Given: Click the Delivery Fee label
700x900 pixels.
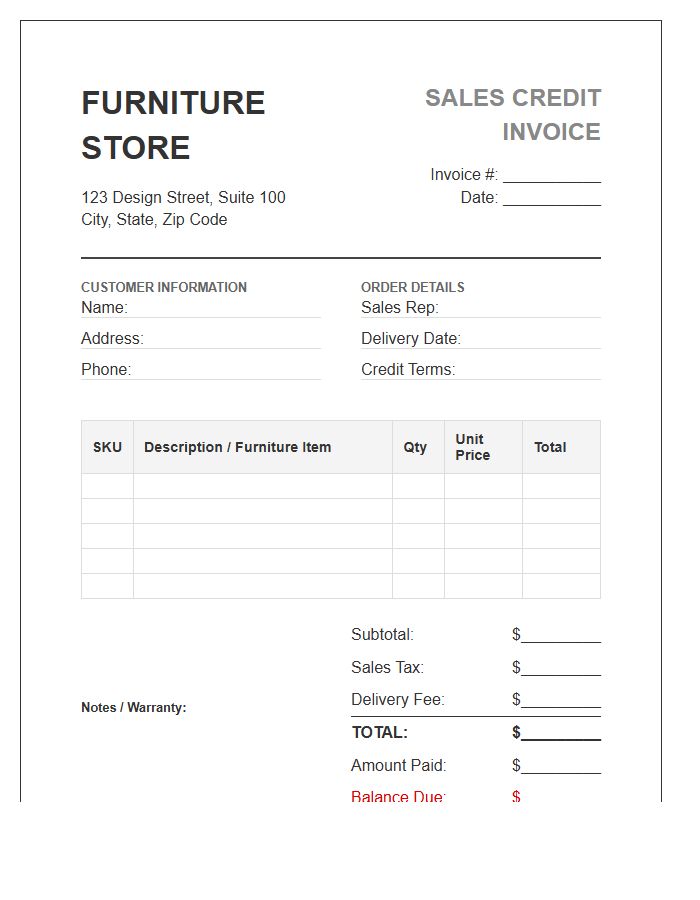Looking at the screenshot, I should click(x=398, y=700).
